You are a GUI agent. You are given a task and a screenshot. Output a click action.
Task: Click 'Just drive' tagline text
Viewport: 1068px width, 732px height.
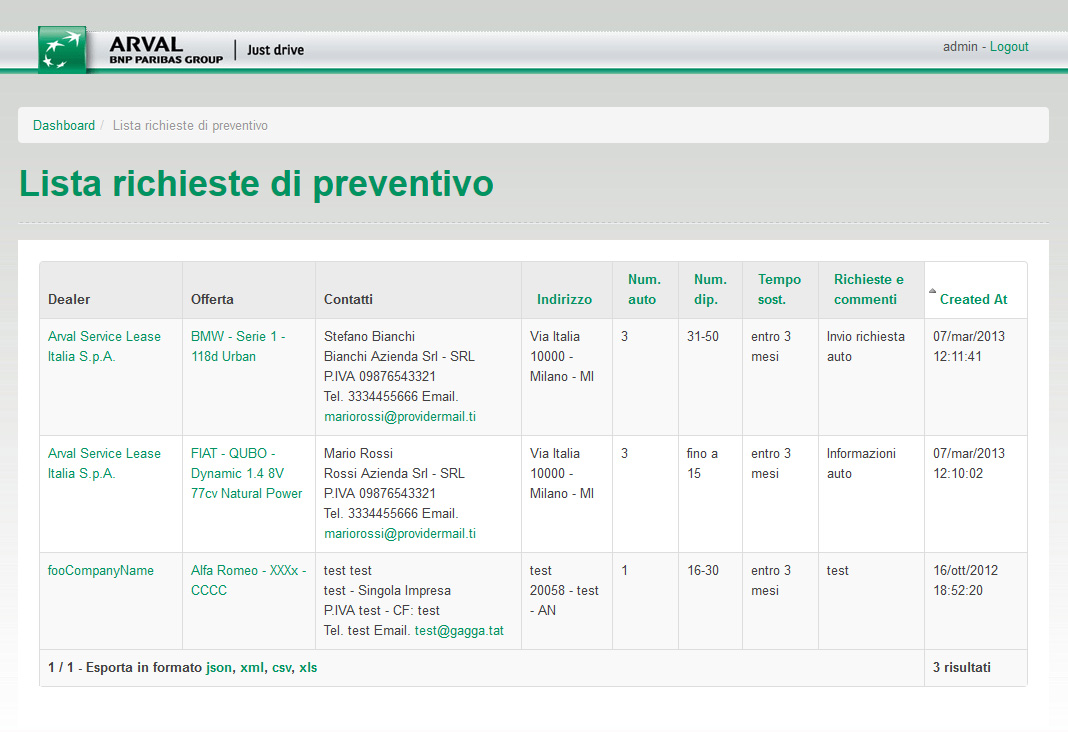[275, 50]
